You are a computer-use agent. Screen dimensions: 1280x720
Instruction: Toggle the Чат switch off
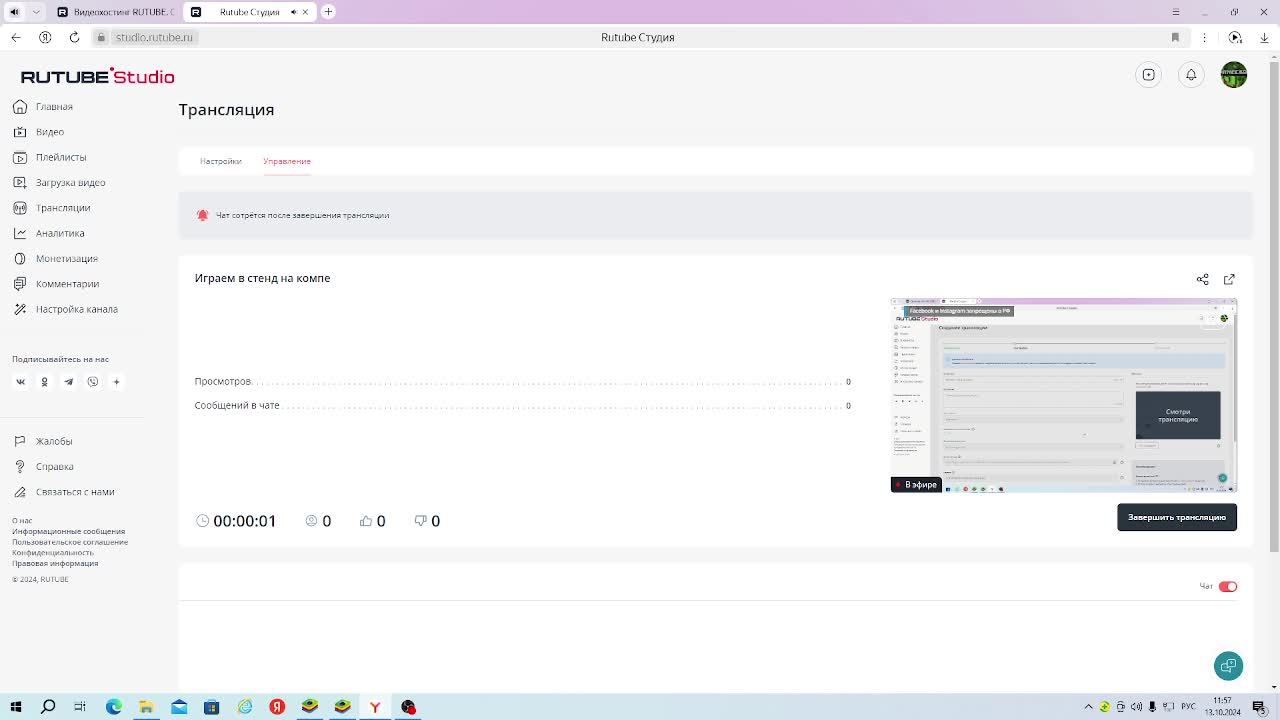click(x=1228, y=587)
